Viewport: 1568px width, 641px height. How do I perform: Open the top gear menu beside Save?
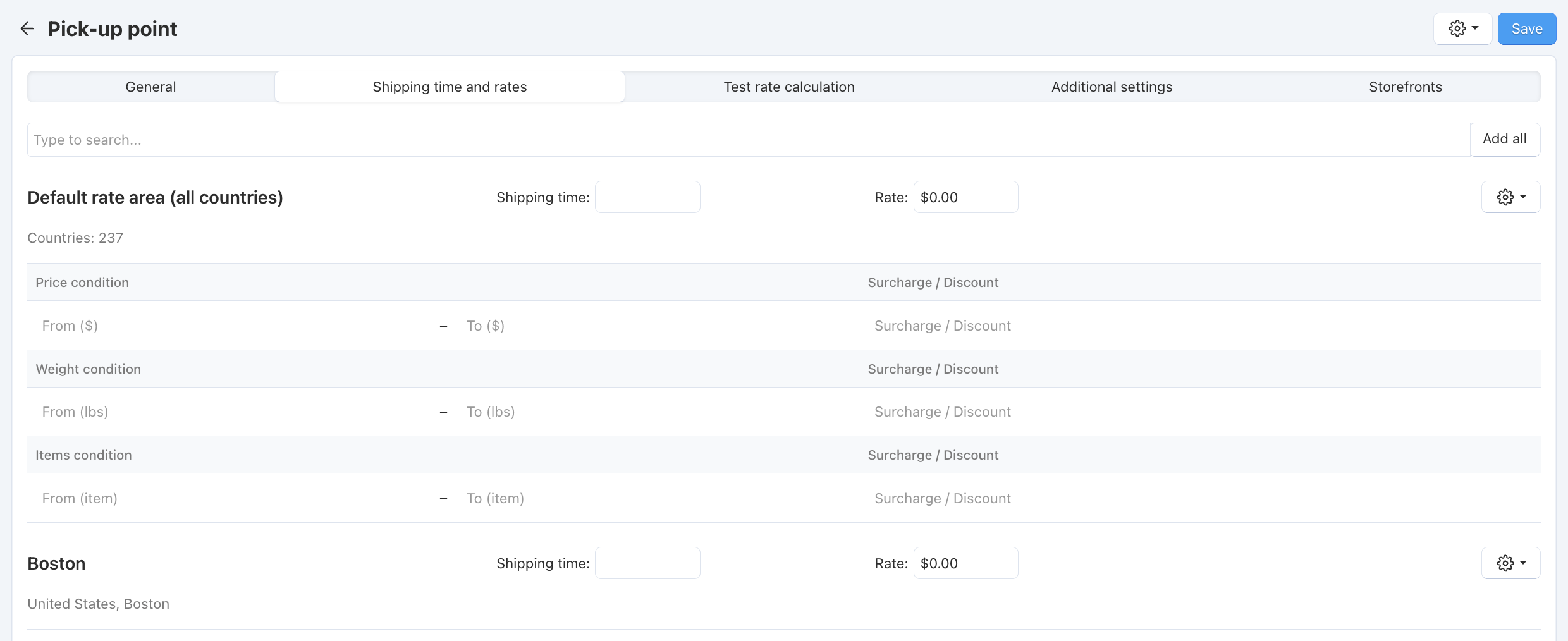pos(1462,28)
